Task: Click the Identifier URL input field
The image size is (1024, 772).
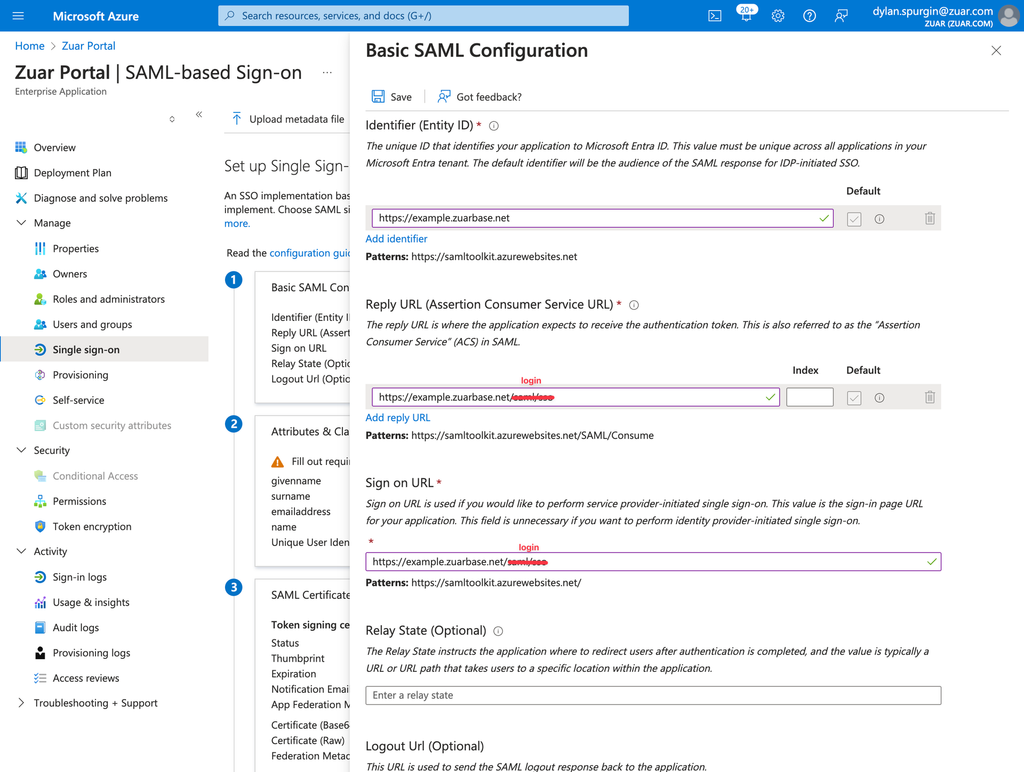Action: (x=602, y=218)
